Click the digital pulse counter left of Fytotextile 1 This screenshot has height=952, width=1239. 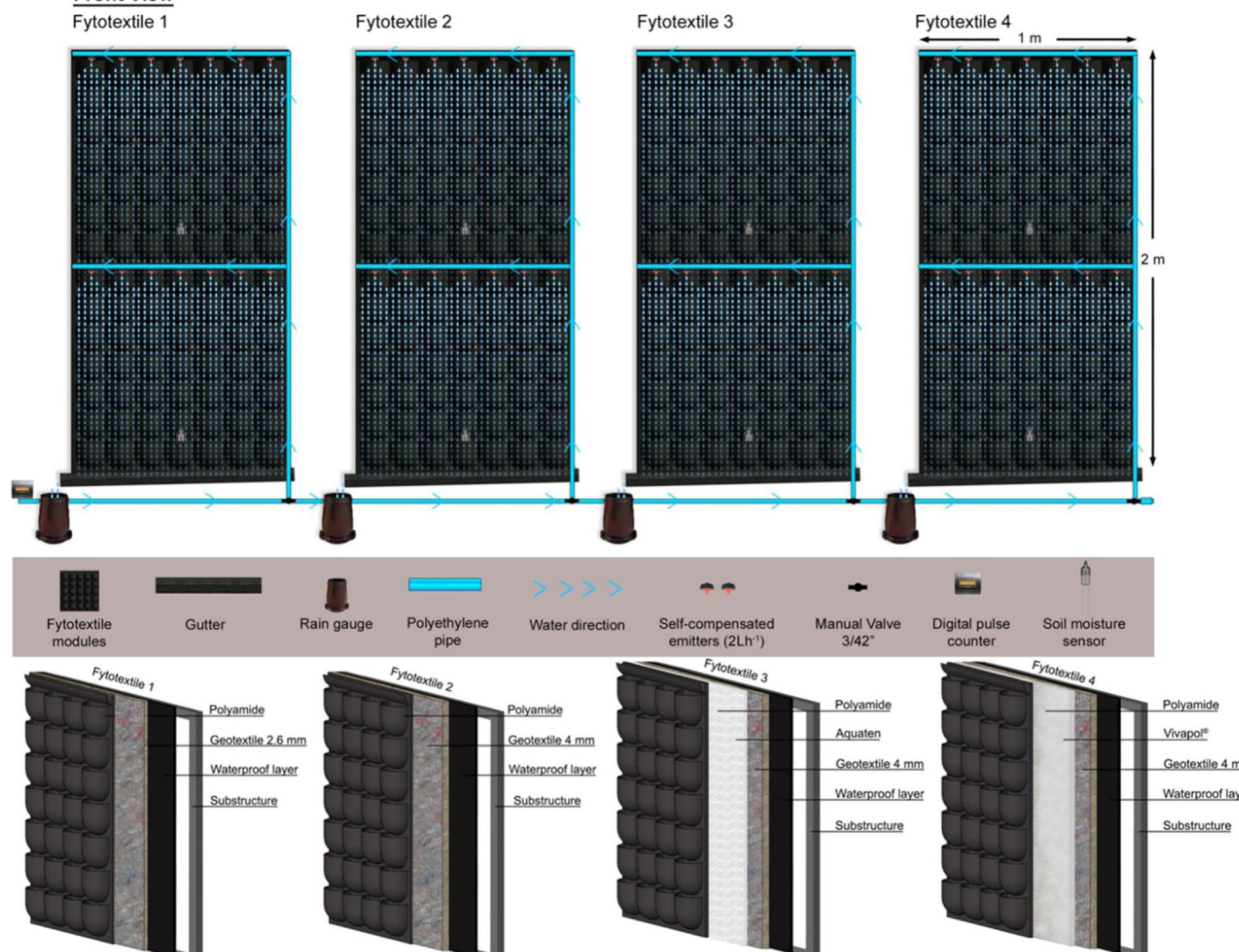click(x=22, y=489)
